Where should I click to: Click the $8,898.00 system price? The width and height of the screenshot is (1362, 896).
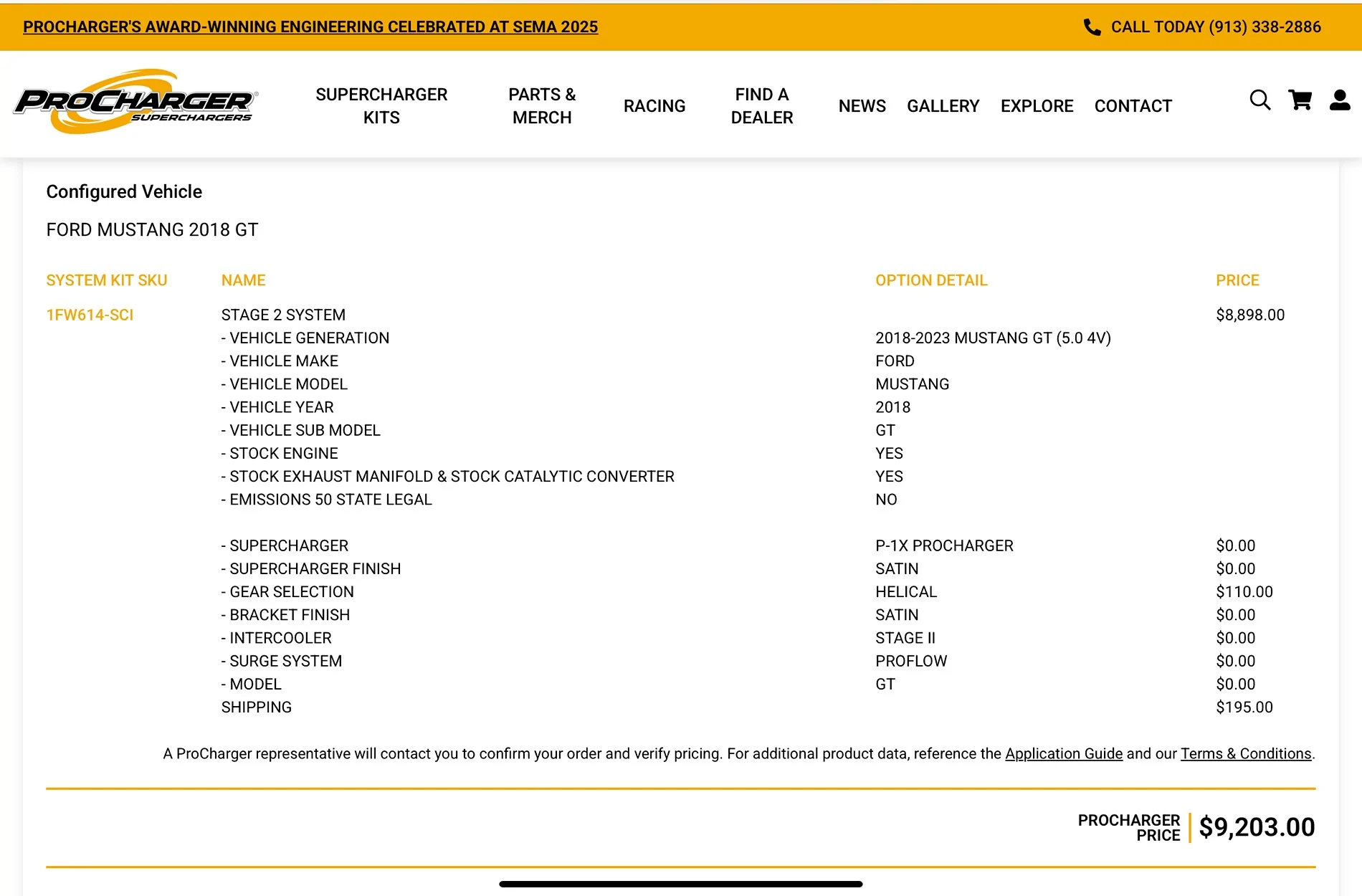point(1250,315)
